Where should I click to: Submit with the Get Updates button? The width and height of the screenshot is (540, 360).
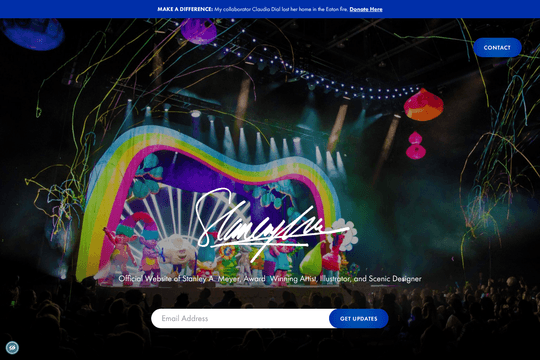point(359,319)
